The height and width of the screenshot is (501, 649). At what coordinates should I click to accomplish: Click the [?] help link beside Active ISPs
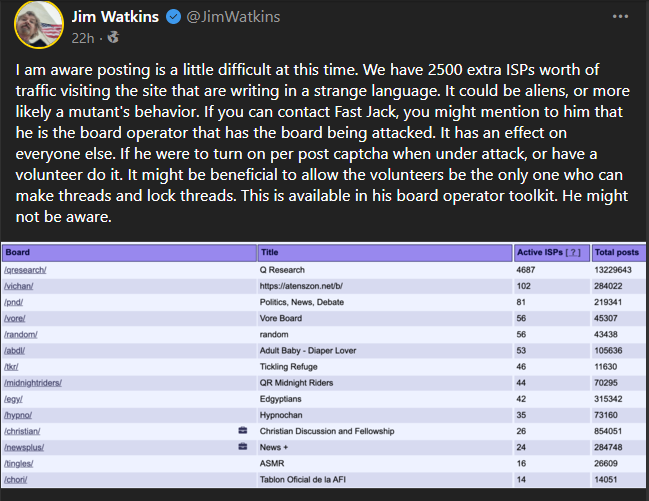573,252
